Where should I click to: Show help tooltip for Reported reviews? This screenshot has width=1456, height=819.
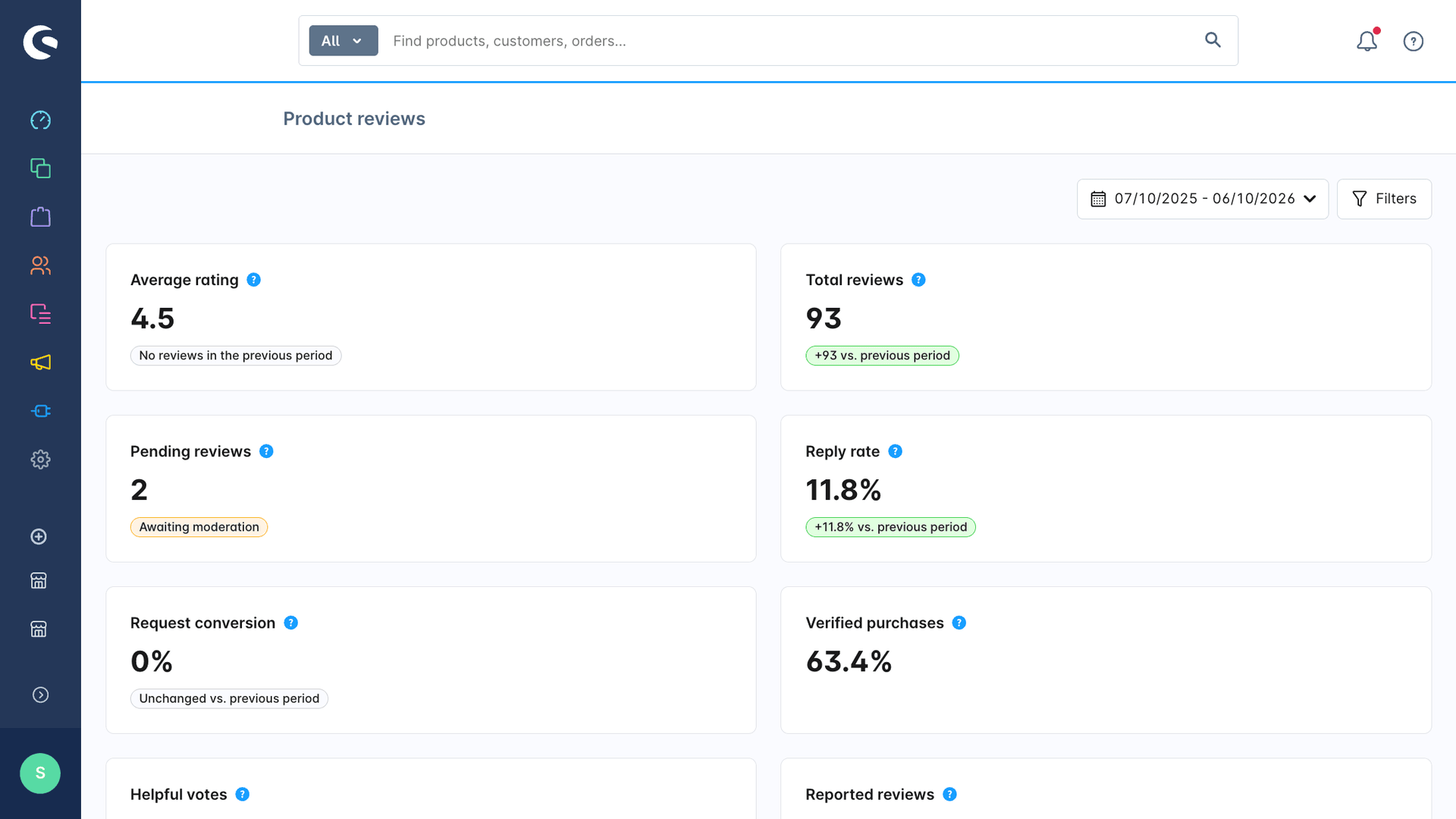(x=949, y=794)
